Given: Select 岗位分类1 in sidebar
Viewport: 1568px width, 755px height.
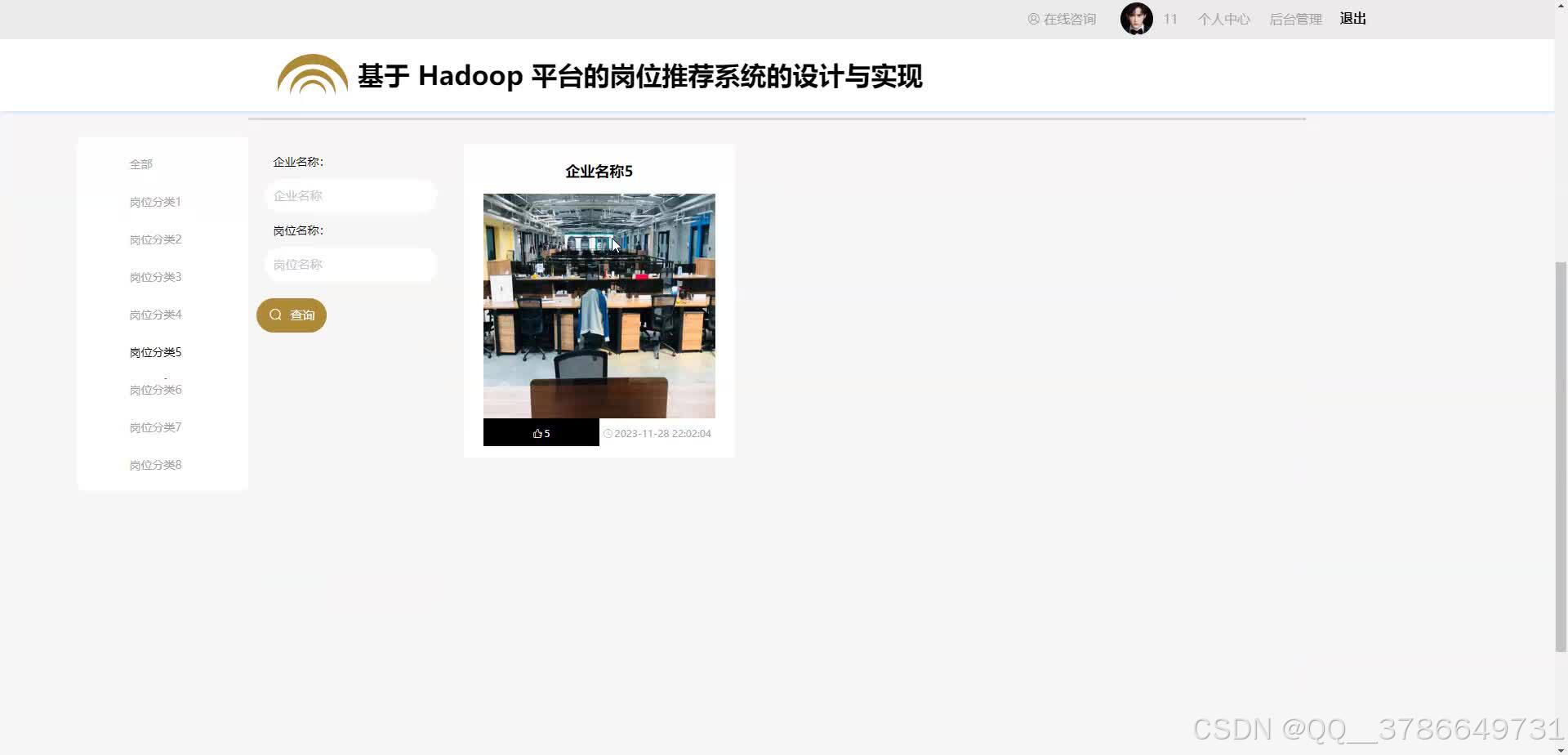Looking at the screenshot, I should click(155, 202).
